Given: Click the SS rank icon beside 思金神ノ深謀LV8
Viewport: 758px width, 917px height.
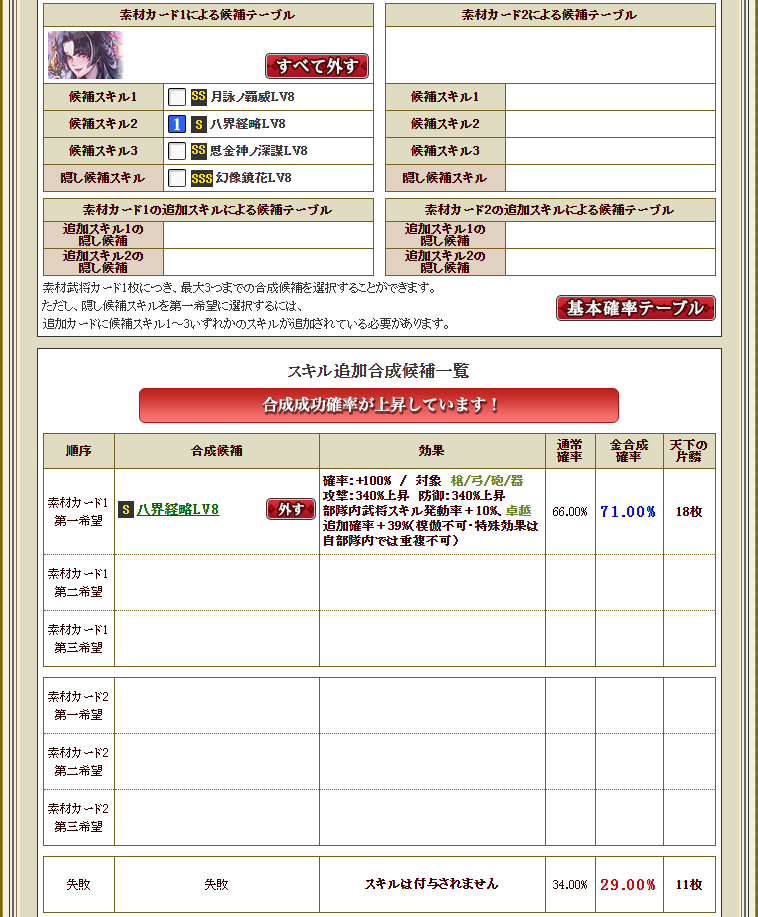Looking at the screenshot, I should click(x=198, y=151).
